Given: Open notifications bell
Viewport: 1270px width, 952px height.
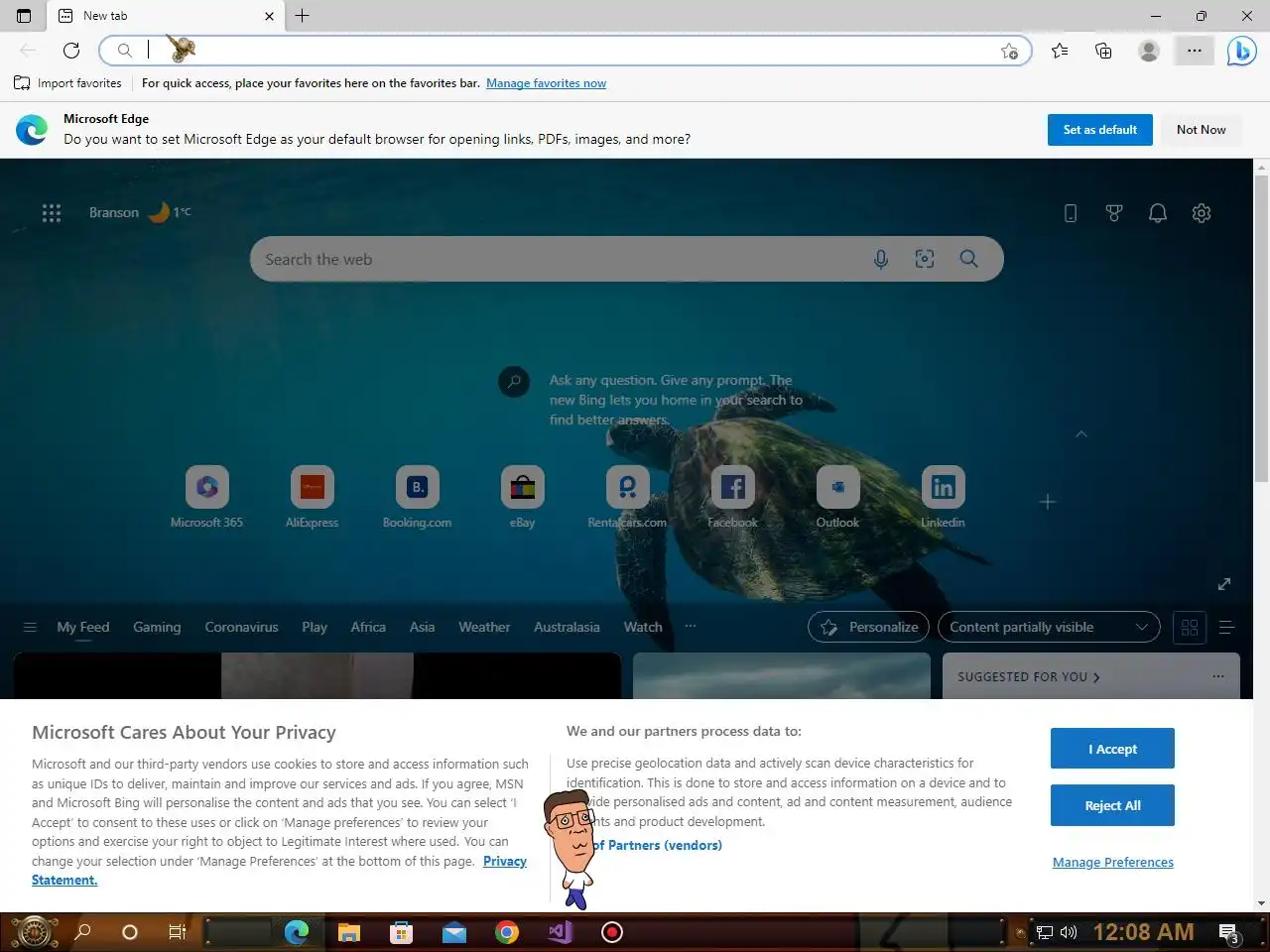Looking at the screenshot, I should click(x=1158, y=213).
